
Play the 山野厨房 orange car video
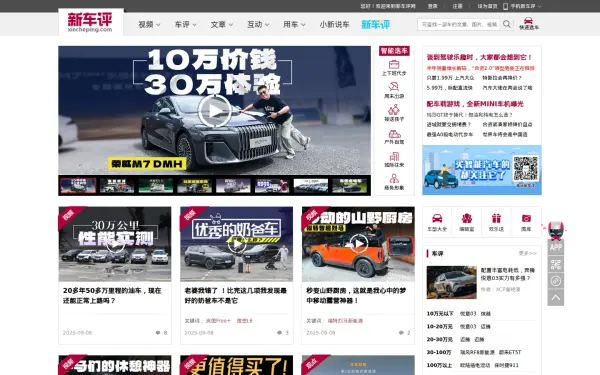click(359, 243)
